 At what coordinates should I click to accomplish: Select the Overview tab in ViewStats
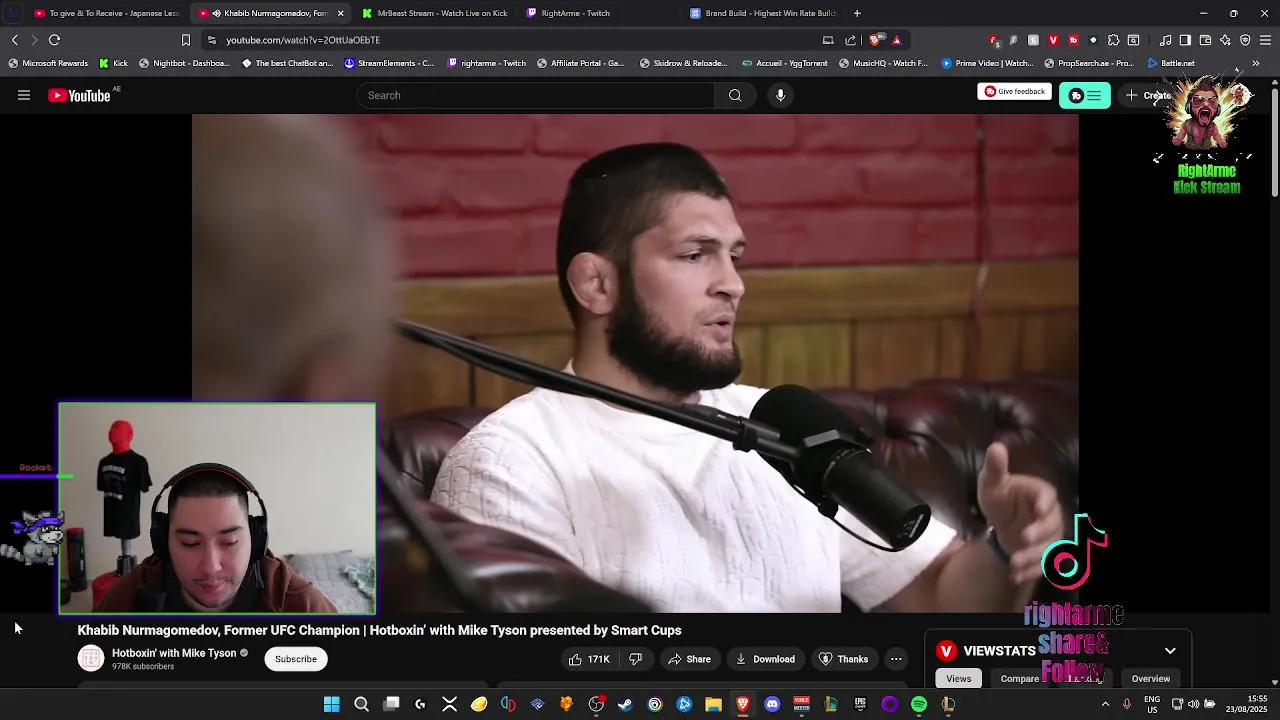tap(1150, 678)
